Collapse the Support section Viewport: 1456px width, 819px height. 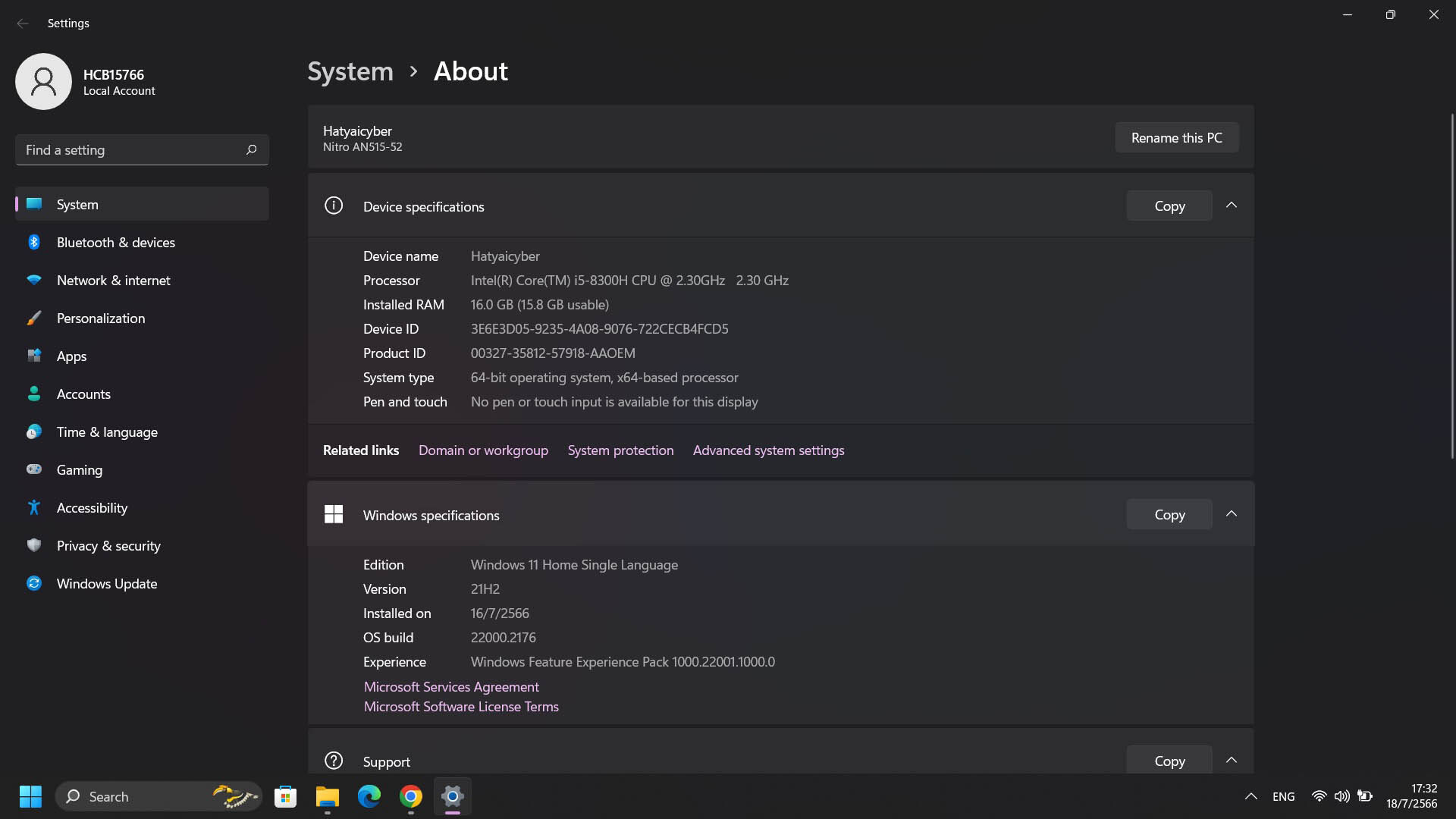[1232, 760]
